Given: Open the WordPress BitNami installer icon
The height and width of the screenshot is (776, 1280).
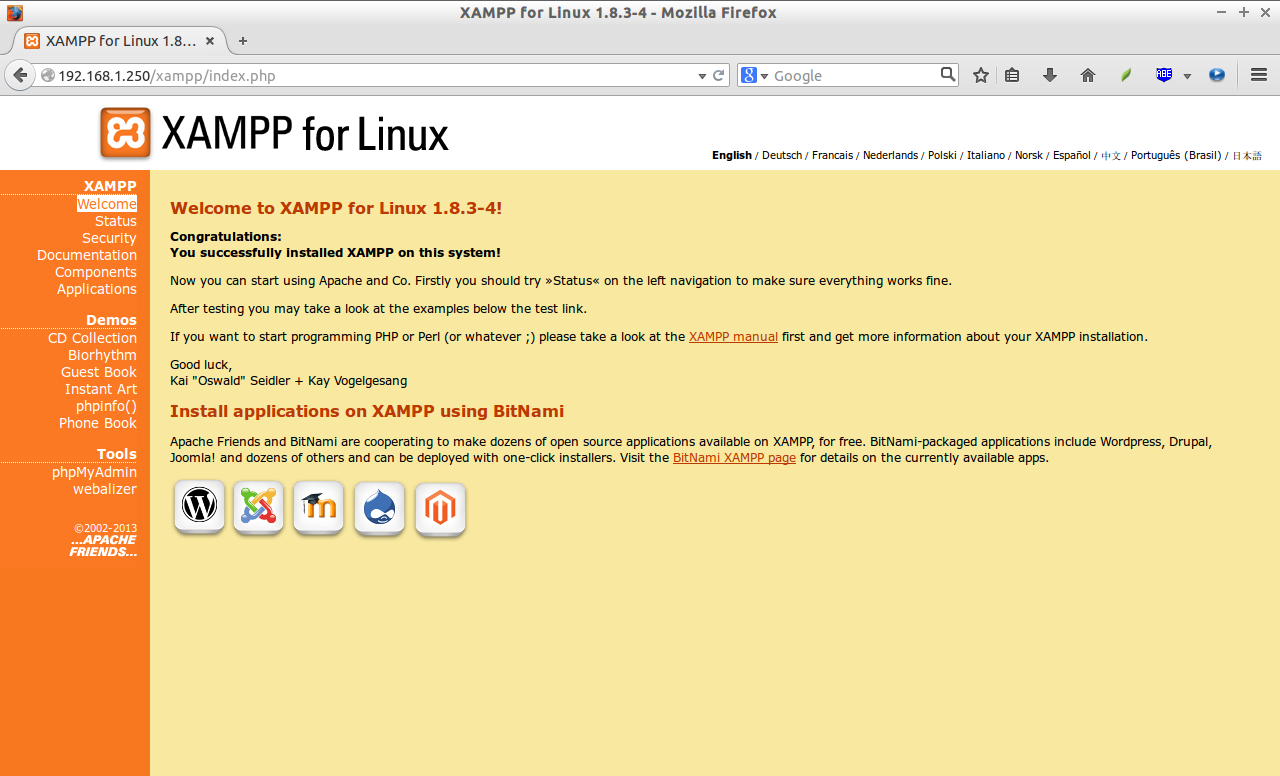Looking at the screenshot, I should click(199, 508).
